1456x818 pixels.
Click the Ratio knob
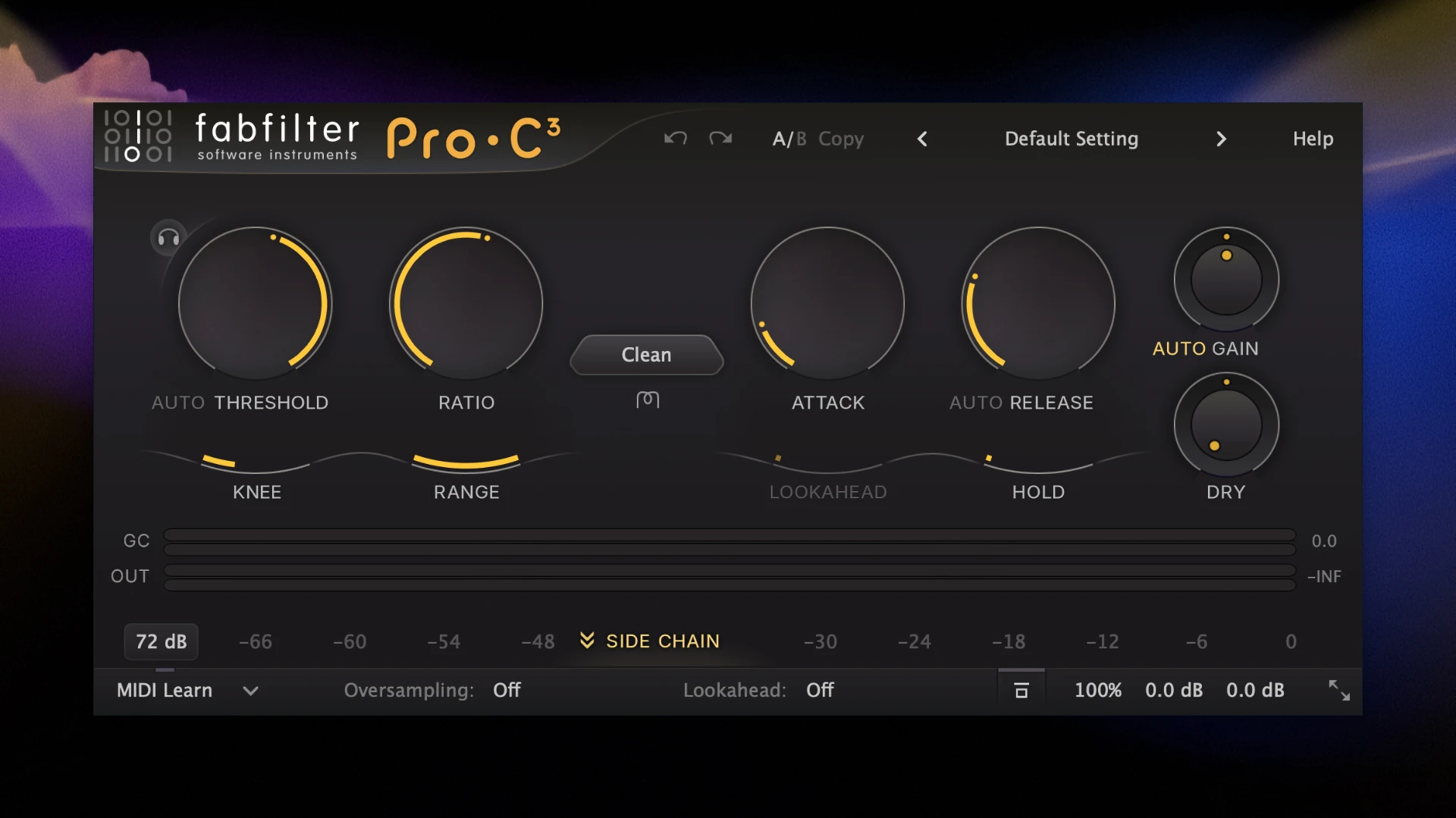tap(466, 303)
